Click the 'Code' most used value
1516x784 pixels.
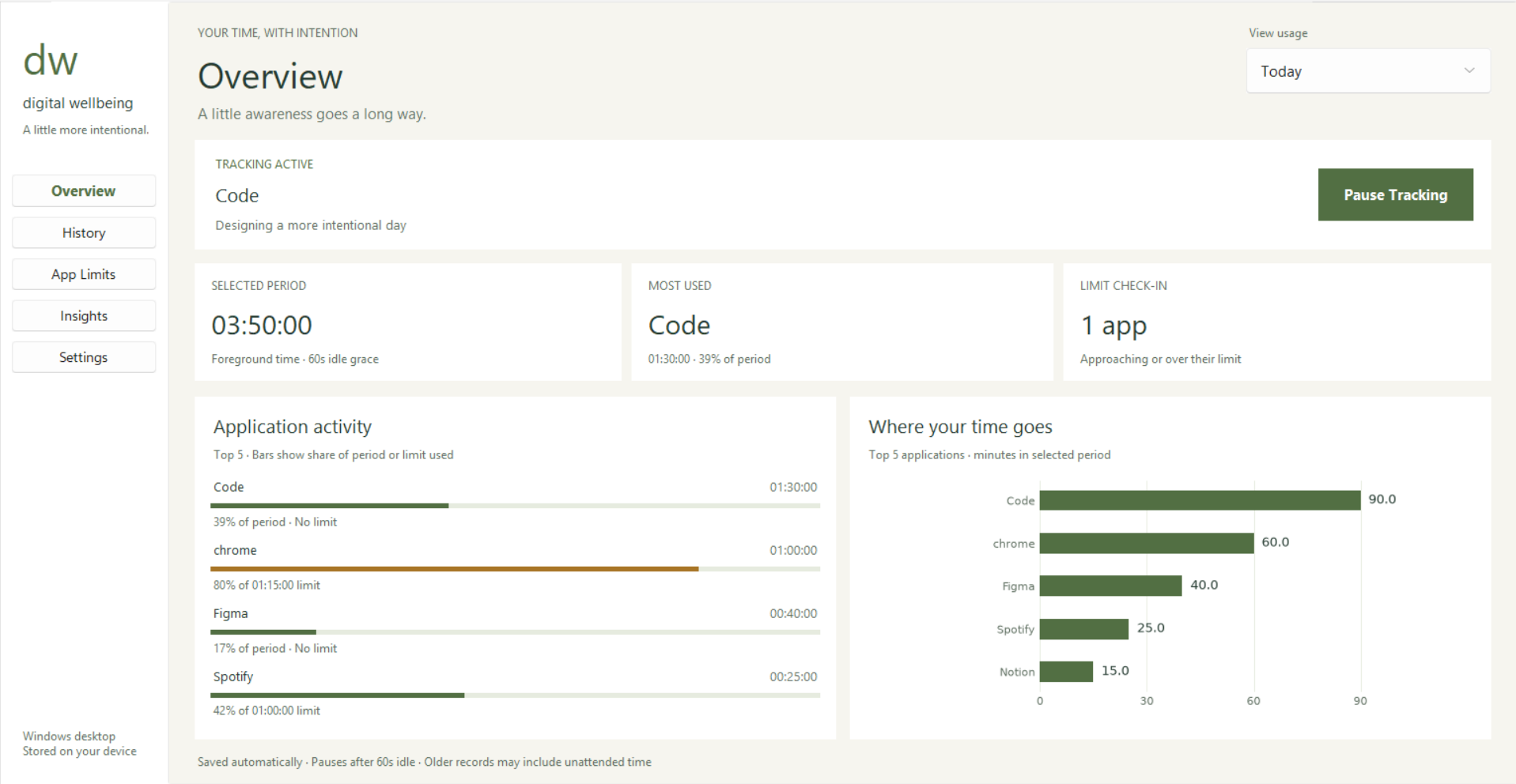click(679, 325)
